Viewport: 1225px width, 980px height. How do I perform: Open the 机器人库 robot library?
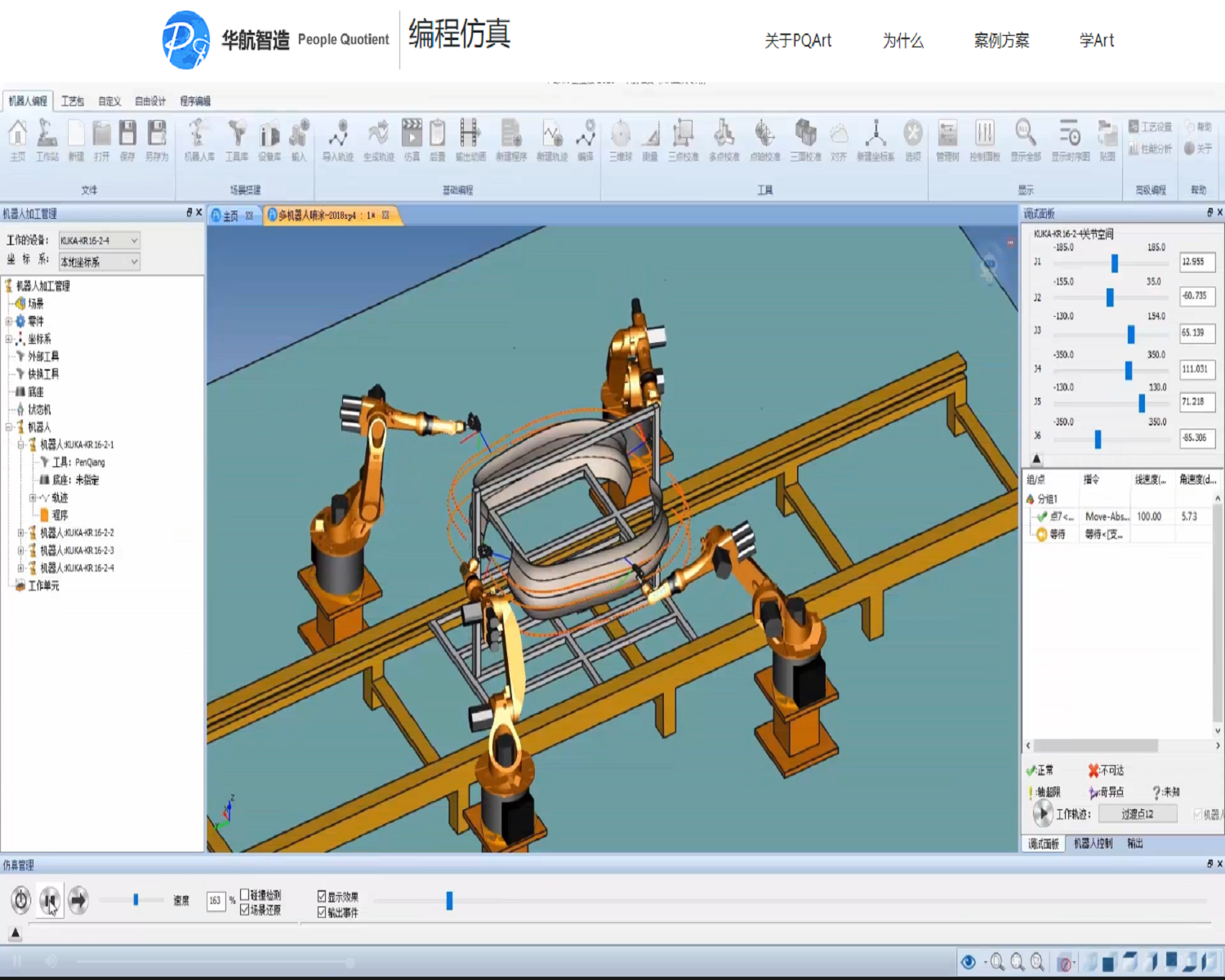pyautogui.click(x=198, y=139)
